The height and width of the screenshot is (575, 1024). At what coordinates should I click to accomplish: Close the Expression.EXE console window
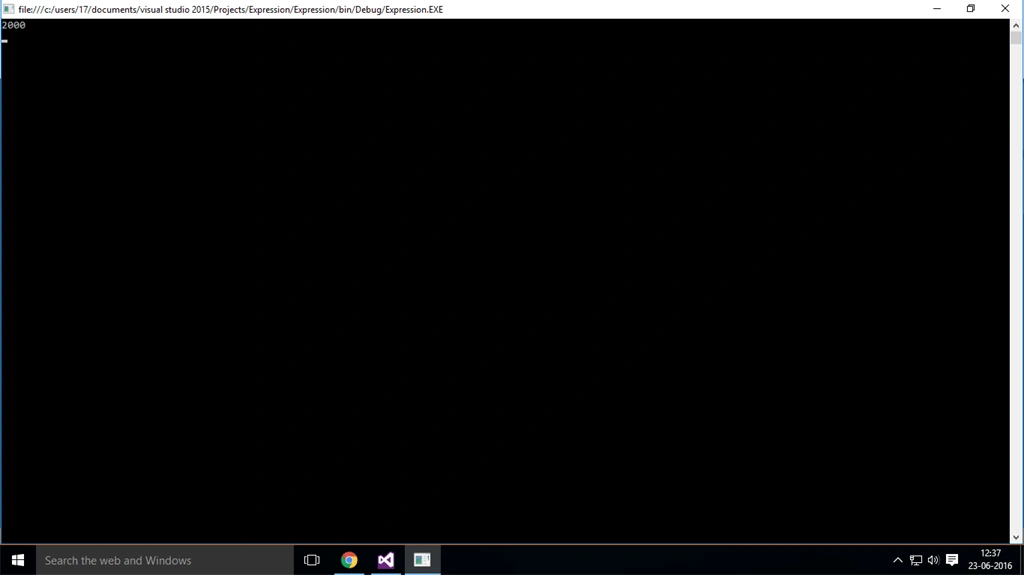pyautogui.click(x=1005, y=8)
